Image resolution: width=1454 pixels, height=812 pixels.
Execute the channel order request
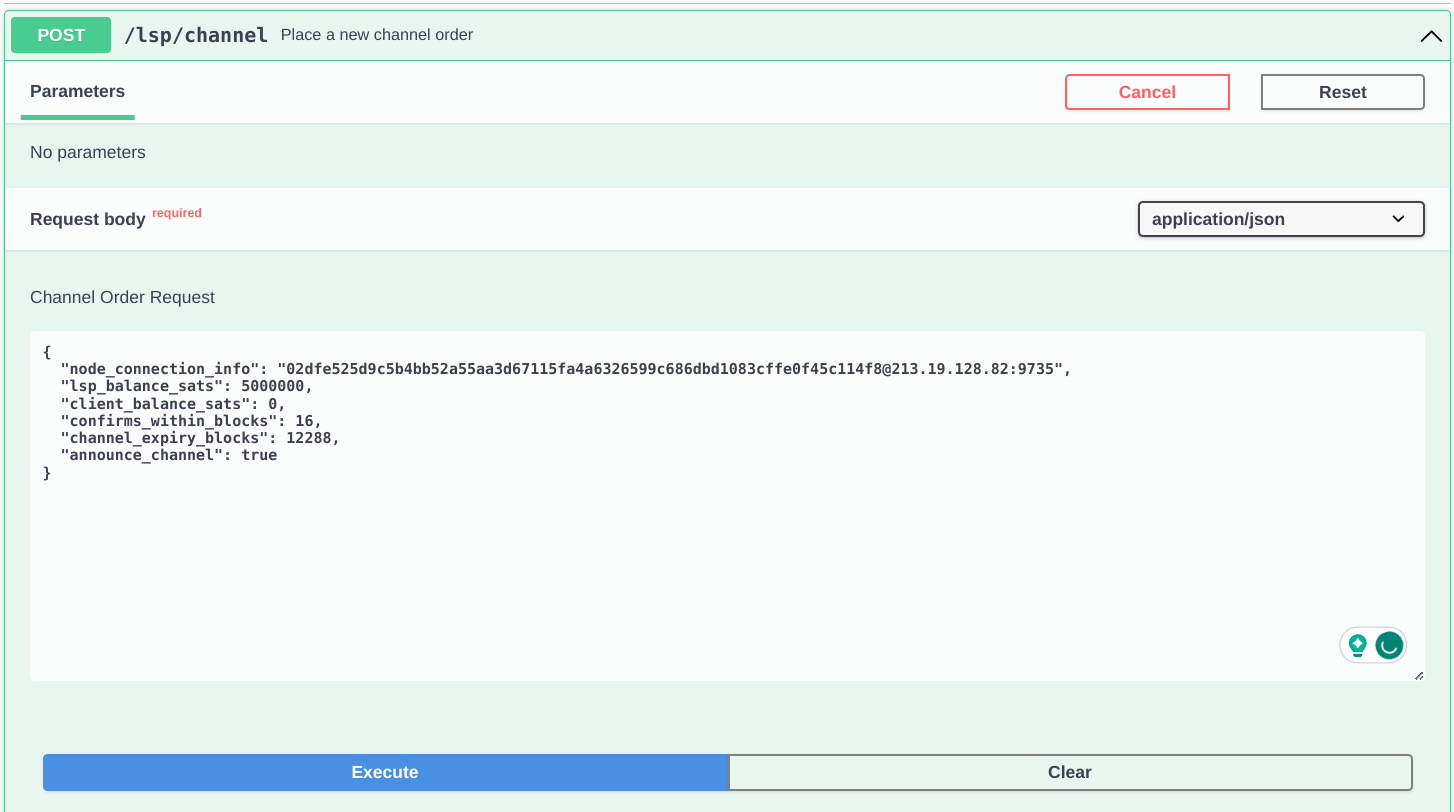(385, 772)
